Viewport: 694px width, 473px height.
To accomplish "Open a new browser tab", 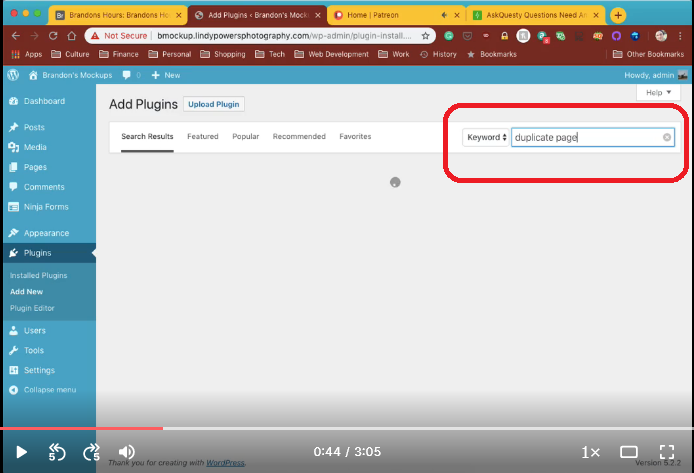I will coord(618,15).
